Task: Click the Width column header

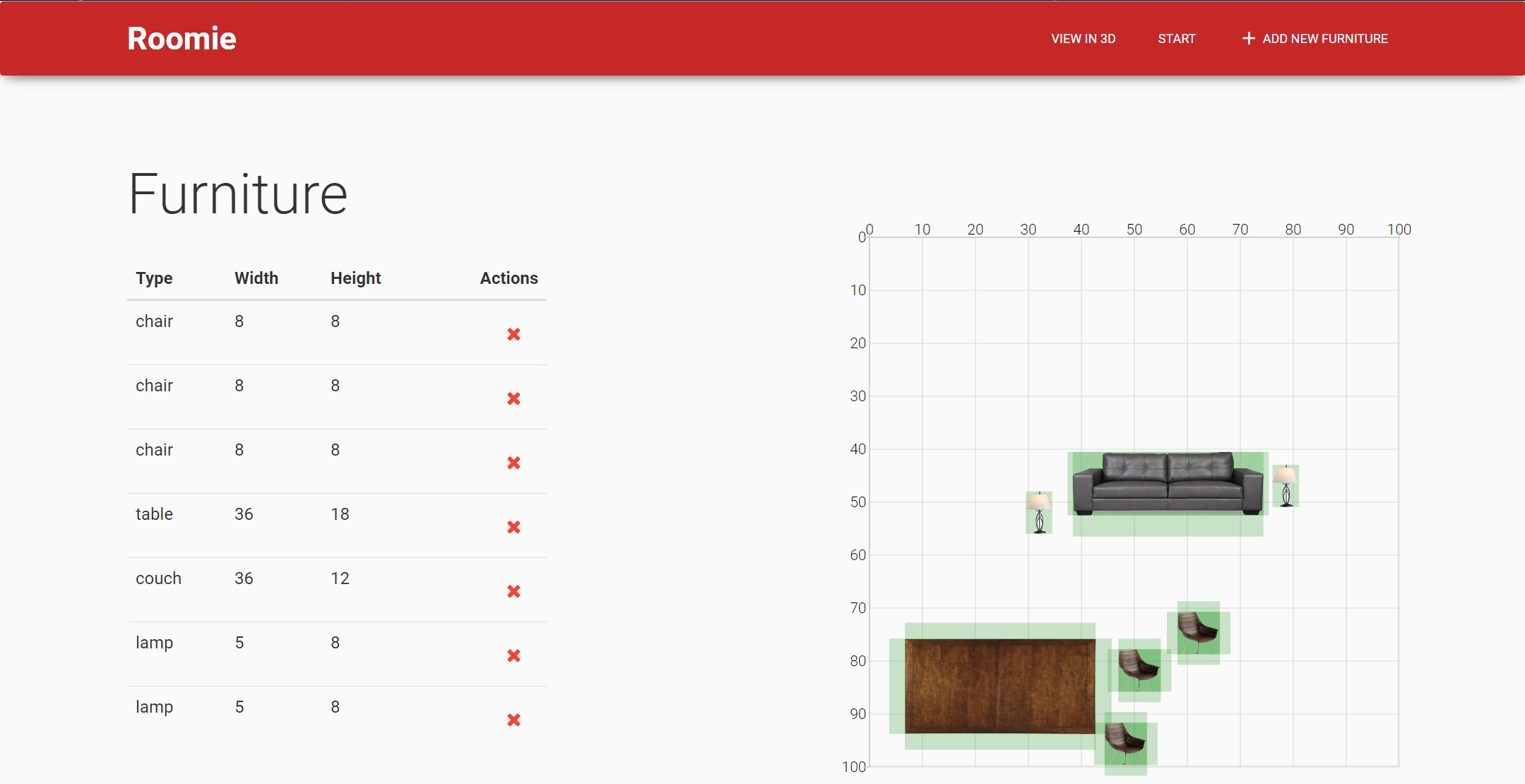Action: [256, 278]
